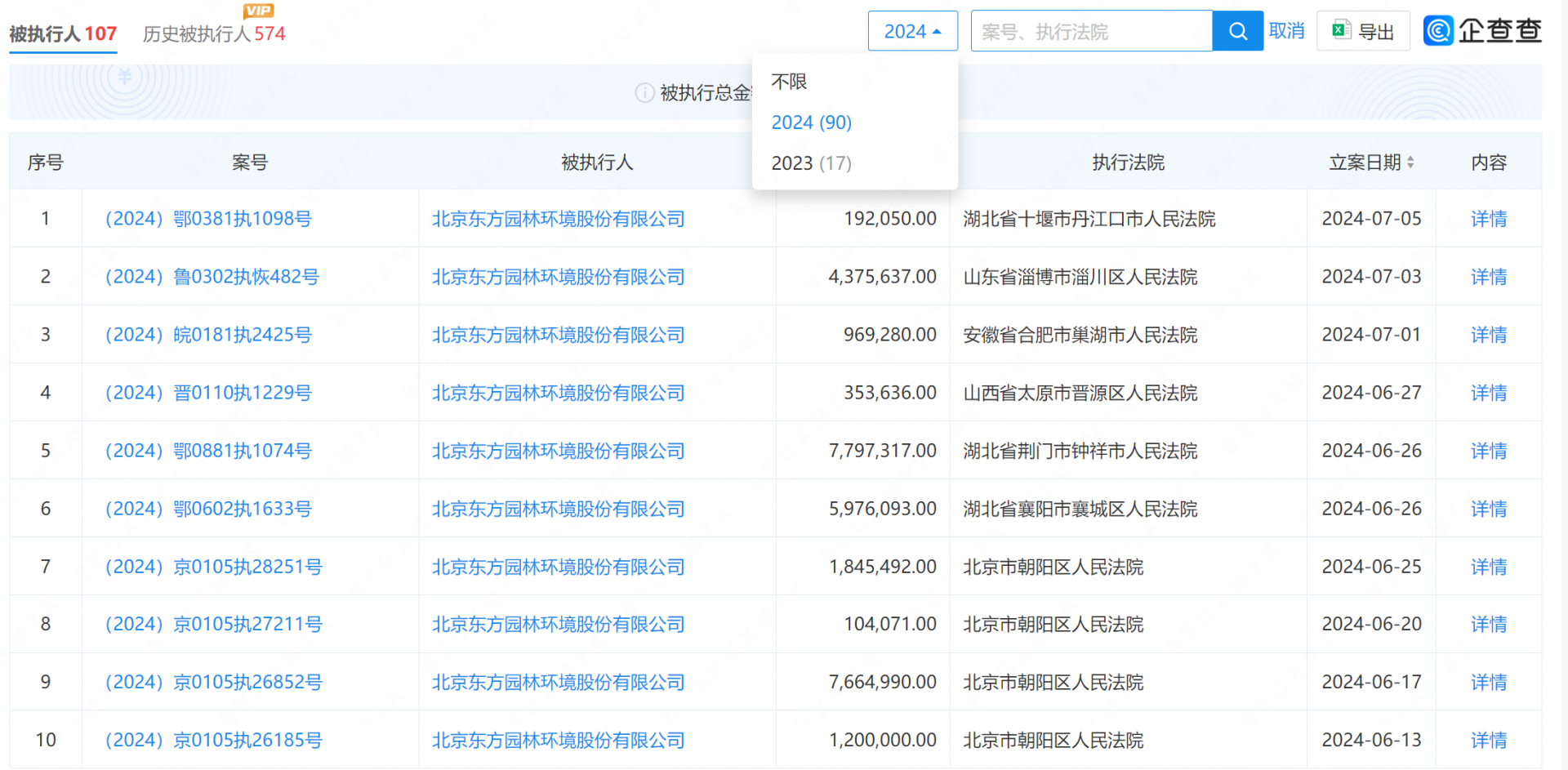This screenshot has width=1568, height=770.
Task: Open case (2024)京0105执28251号
Action: (x=214, y=567)
